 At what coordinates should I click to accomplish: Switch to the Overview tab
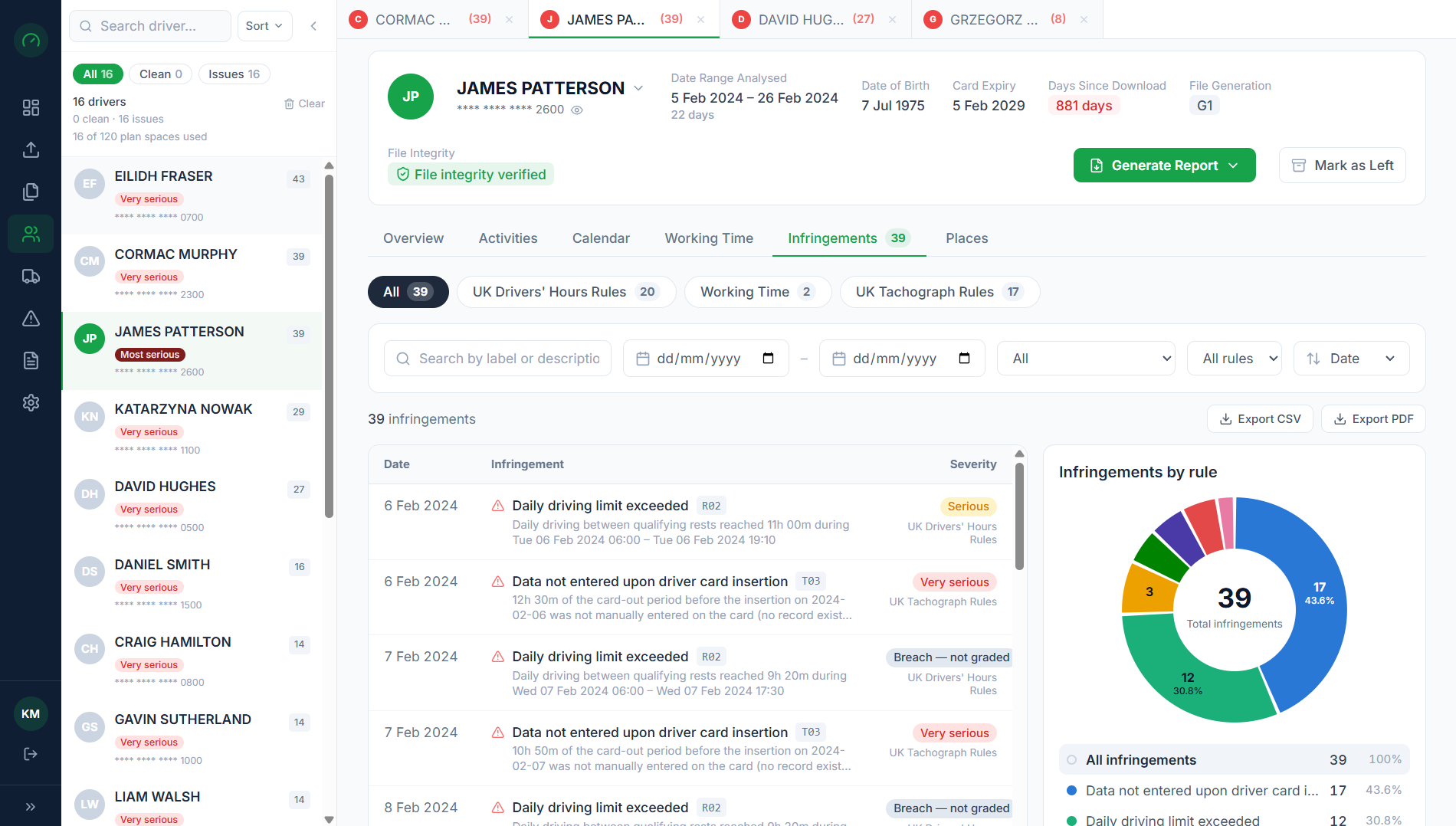coord(413,238)
